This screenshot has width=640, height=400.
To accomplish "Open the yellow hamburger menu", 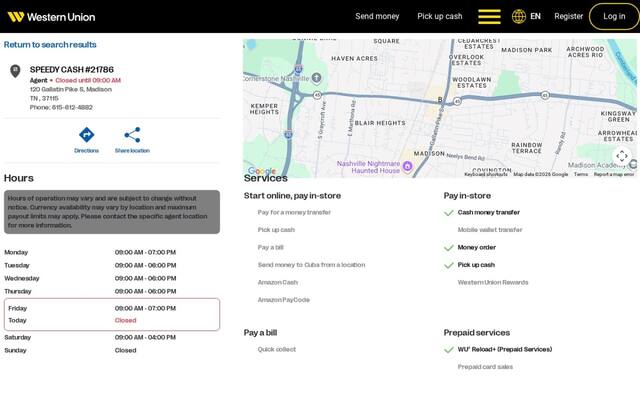I will point(489,17).
